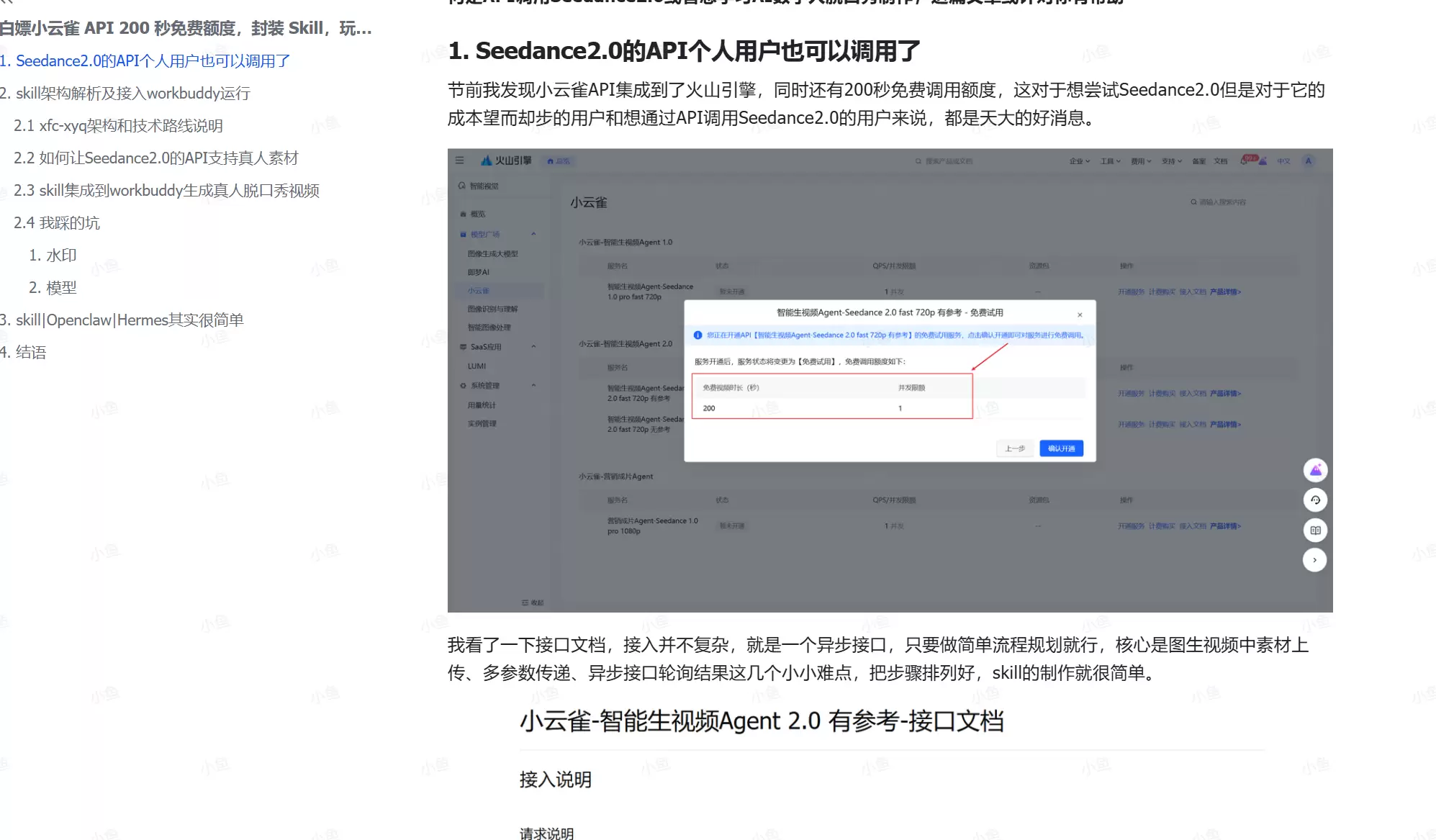
Task: Click the outline title '白嫖小云雀 API 200 秒免费额度'
Action: (x=186, y=28)
